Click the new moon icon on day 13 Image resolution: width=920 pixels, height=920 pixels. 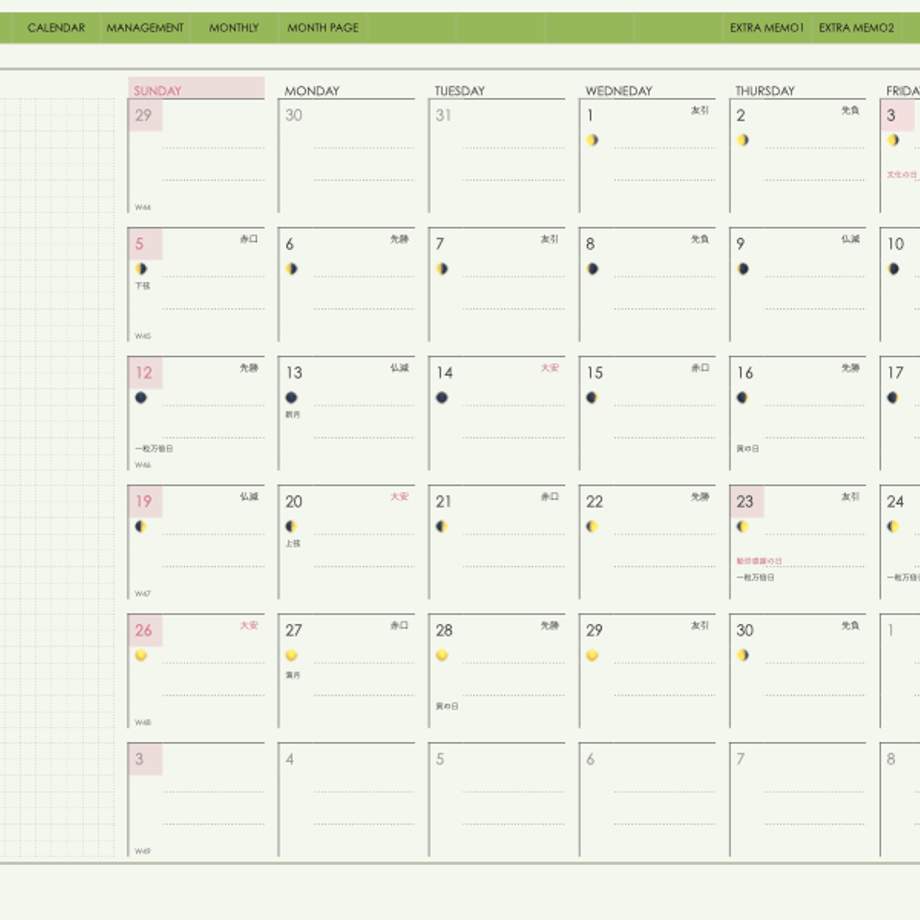pos(292,397)
